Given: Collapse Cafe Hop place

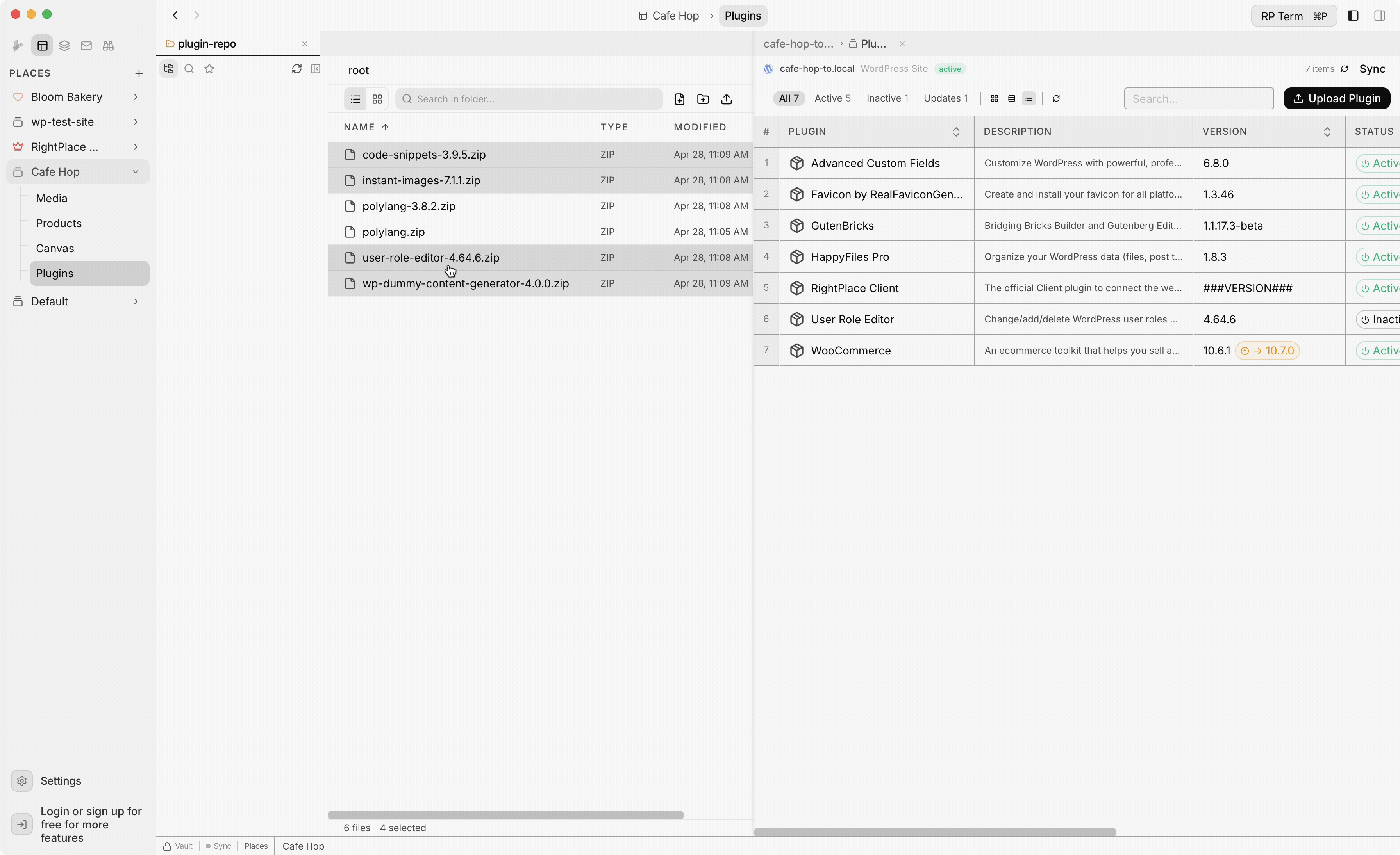Looking at the screenshot, I should click(136, 172).
